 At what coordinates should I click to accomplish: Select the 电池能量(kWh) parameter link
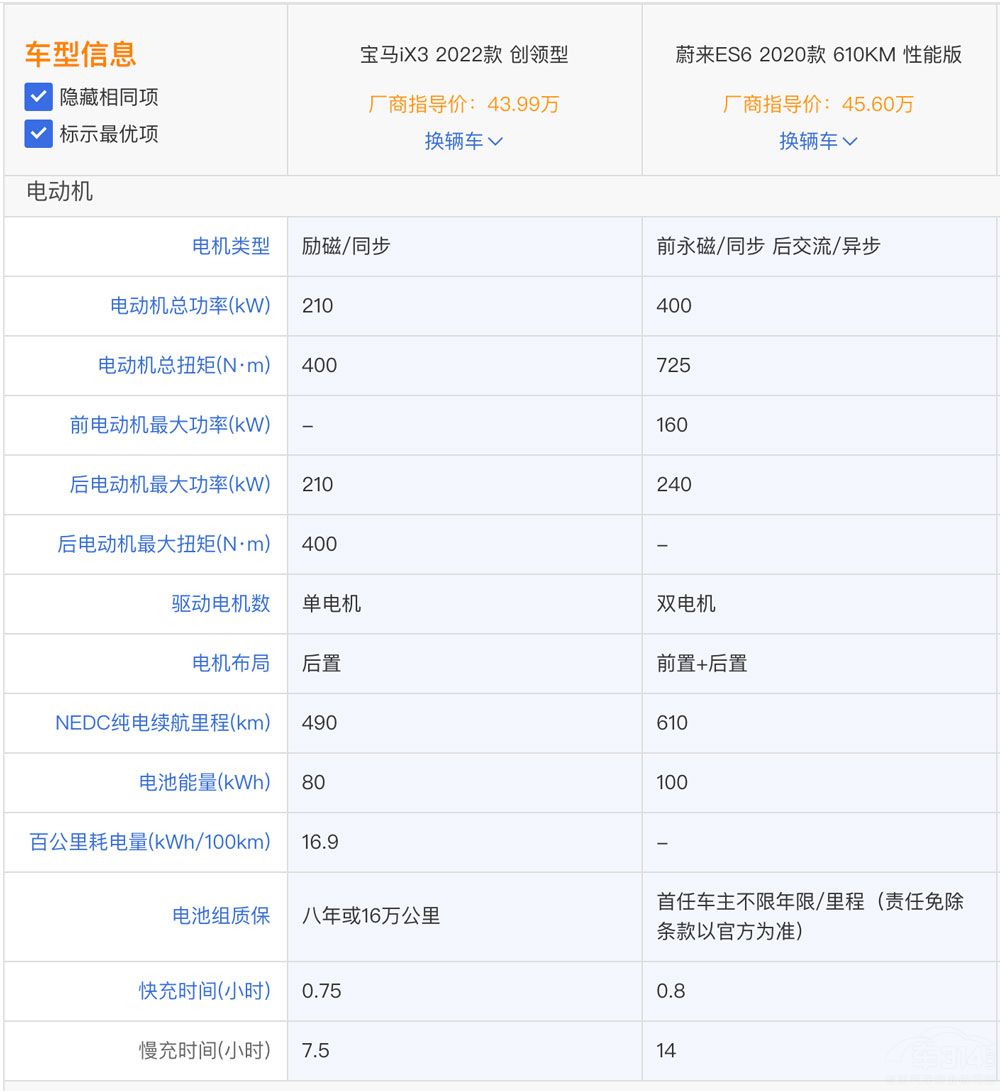click(205, 782)
